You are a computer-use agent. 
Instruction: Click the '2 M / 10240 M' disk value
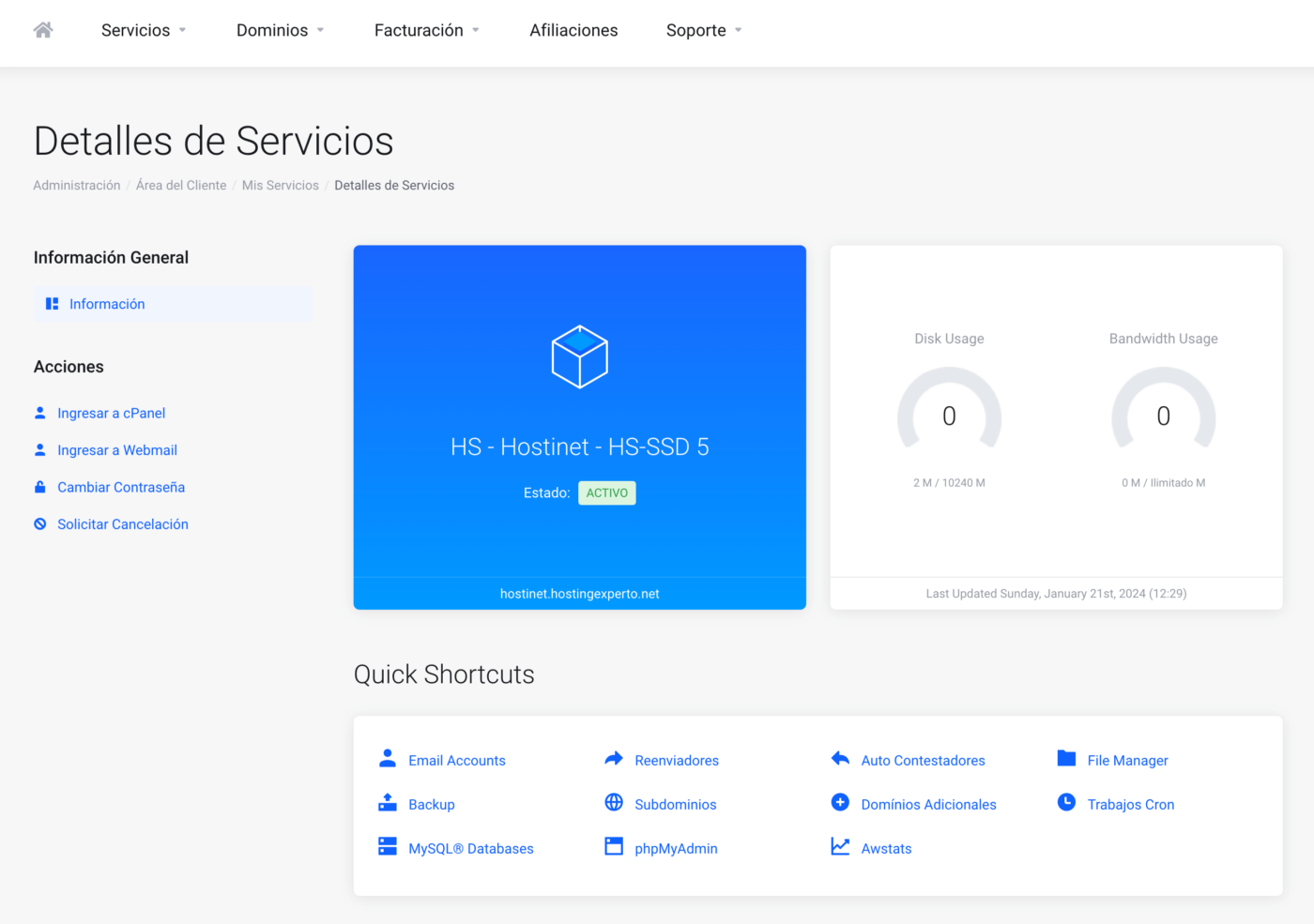pos(949,483)
